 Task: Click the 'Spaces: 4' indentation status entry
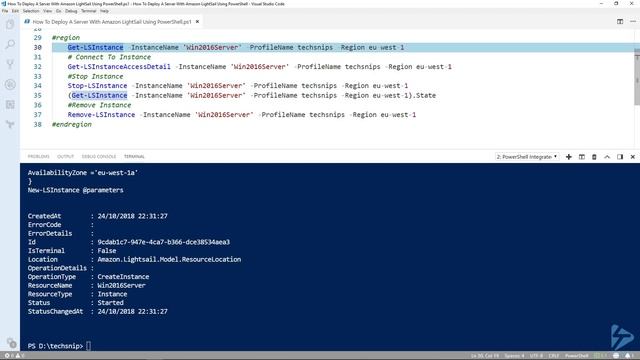pos(514,356)
